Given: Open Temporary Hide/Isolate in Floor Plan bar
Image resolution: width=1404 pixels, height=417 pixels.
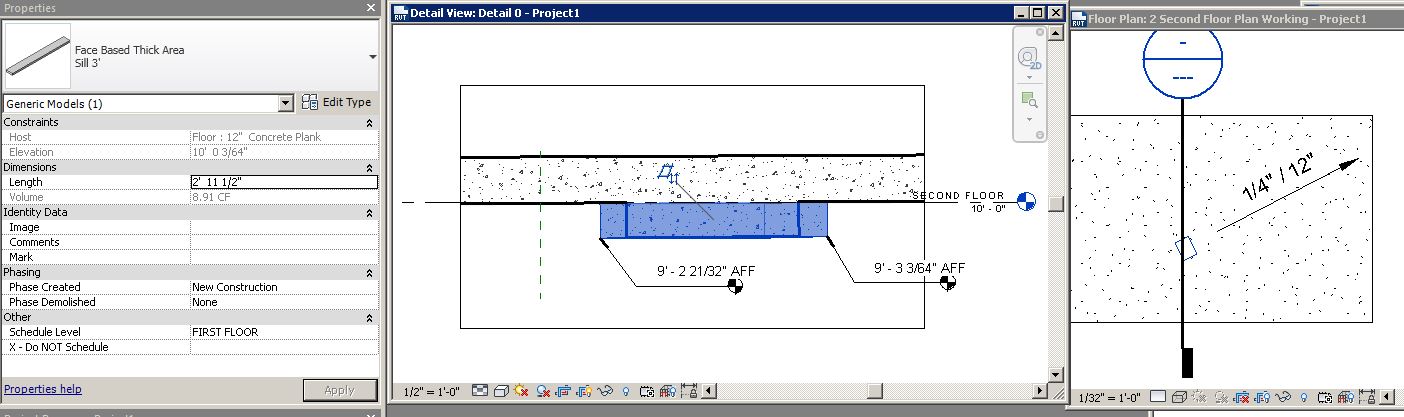Looking at the screenshot, I should coord(1283,397).
